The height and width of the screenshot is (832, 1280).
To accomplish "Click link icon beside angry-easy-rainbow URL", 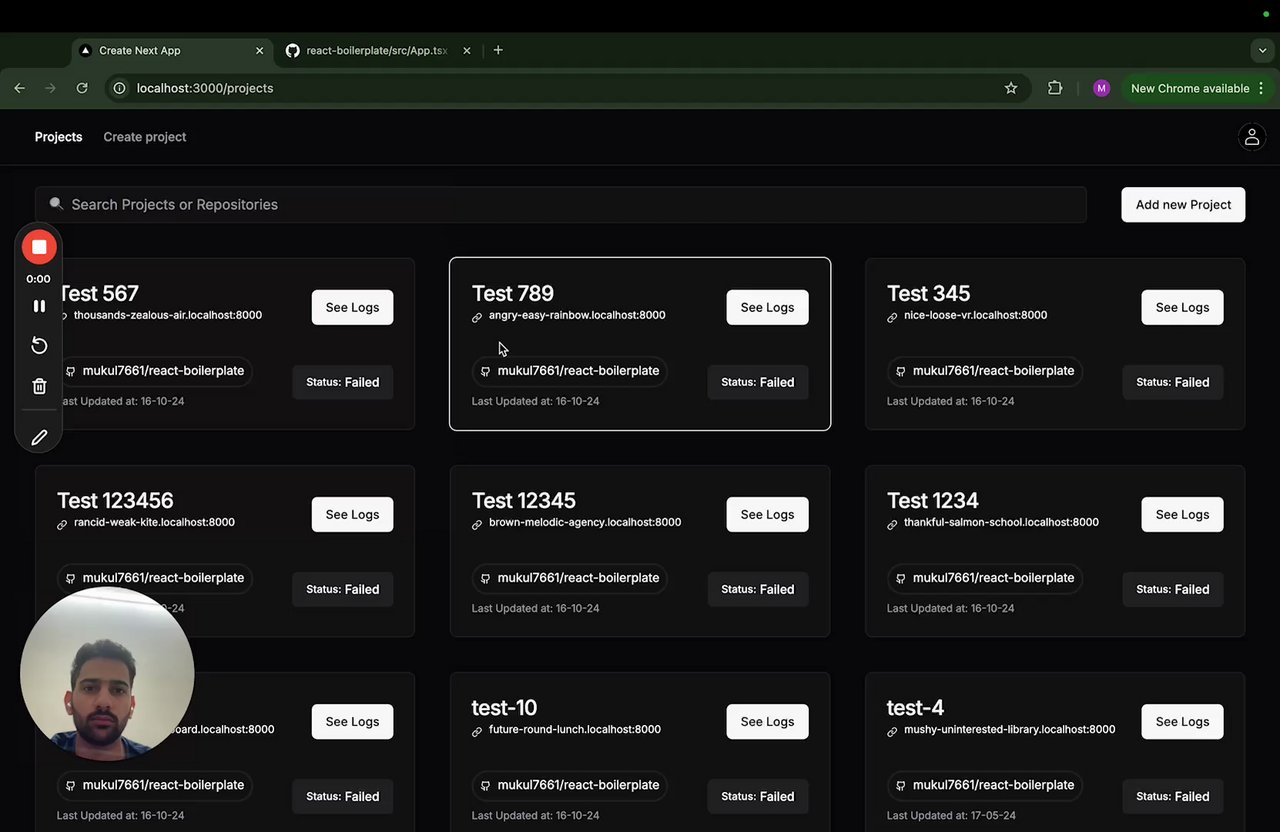I will click(477, 317).
